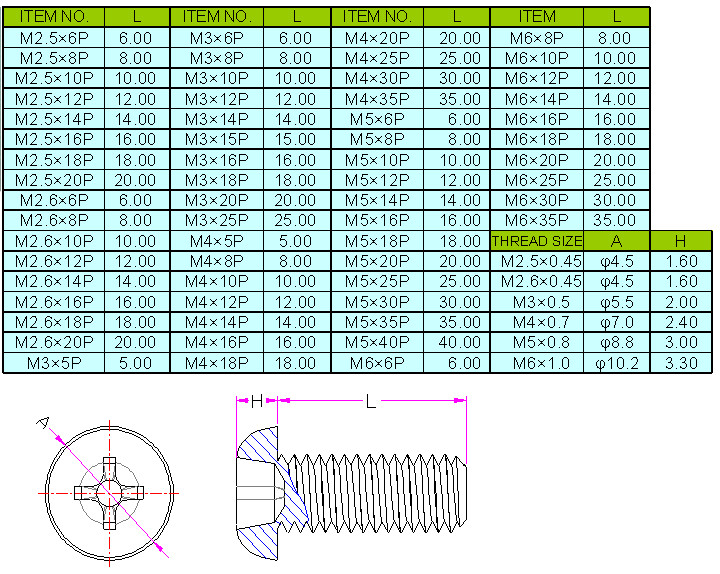Click the 3.30 head height value
This screenshot has height=574, width=720.
[x=680, y=363]
